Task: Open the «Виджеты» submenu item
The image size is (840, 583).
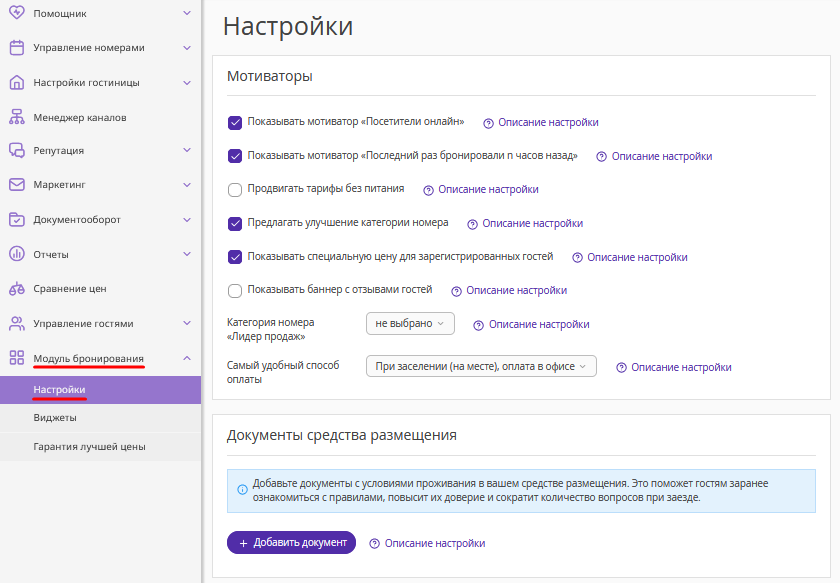Action: click(x=55, y=418)
